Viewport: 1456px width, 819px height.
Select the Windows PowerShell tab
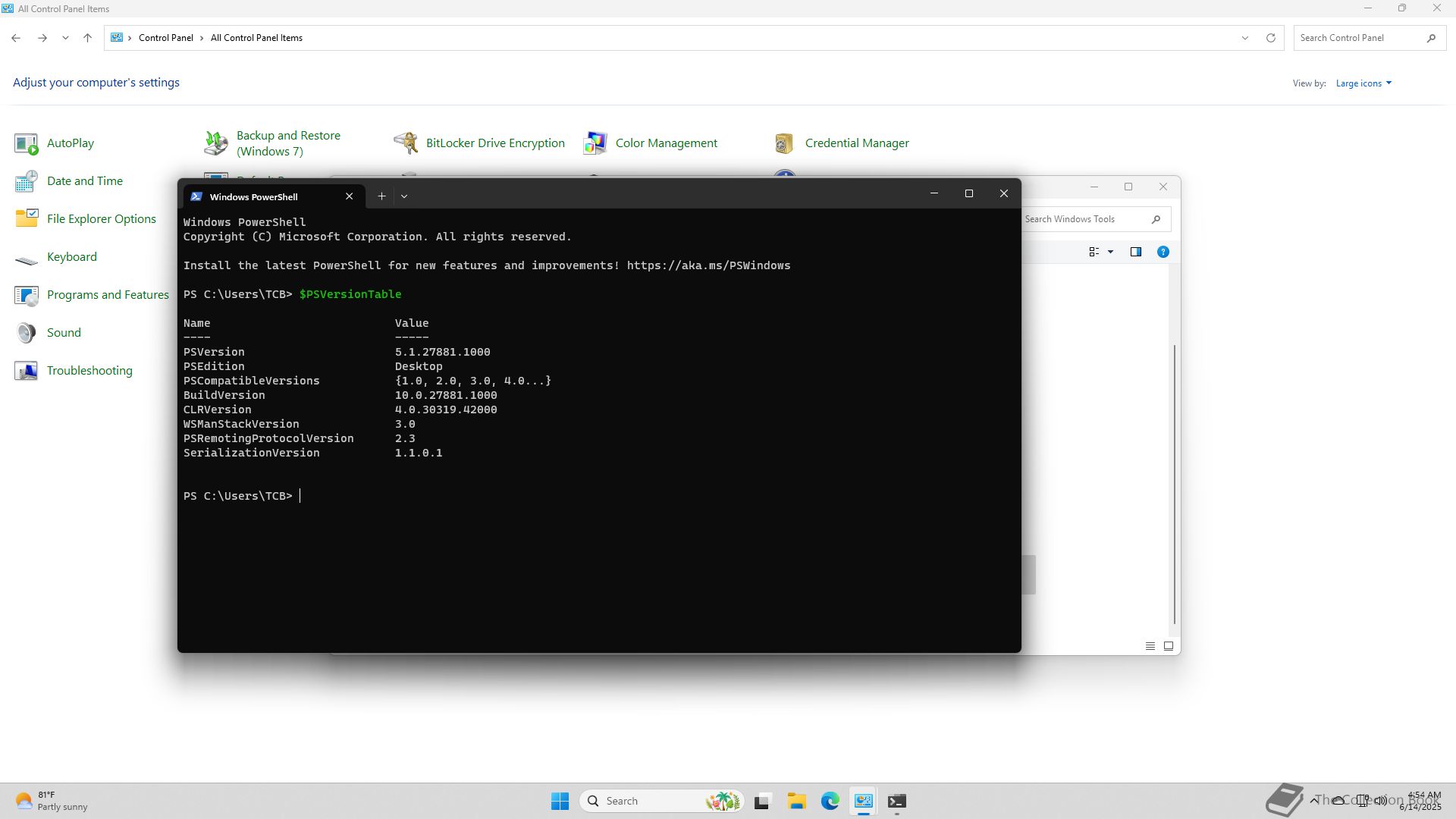coord(253,196)
